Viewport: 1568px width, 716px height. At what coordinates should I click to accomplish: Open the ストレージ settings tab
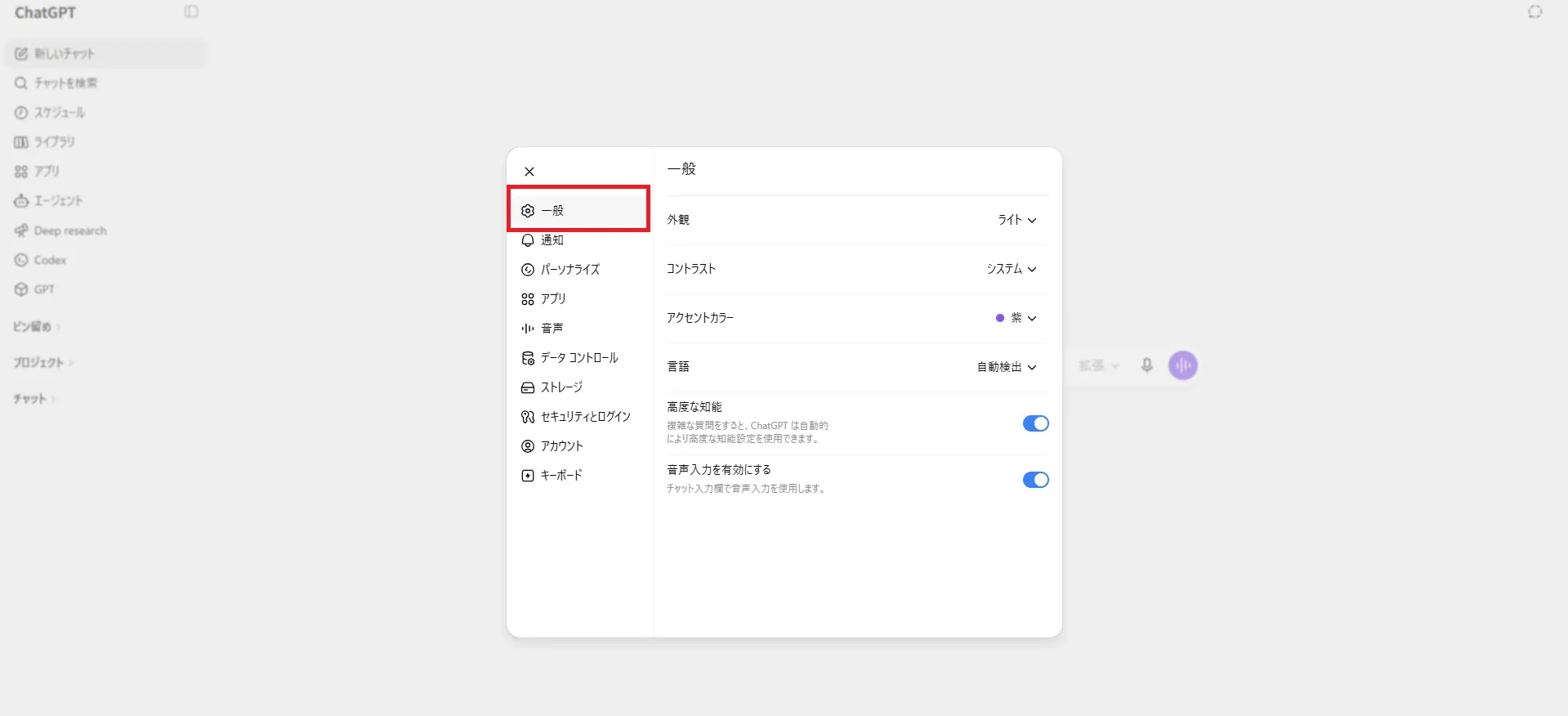coord(579,387)
